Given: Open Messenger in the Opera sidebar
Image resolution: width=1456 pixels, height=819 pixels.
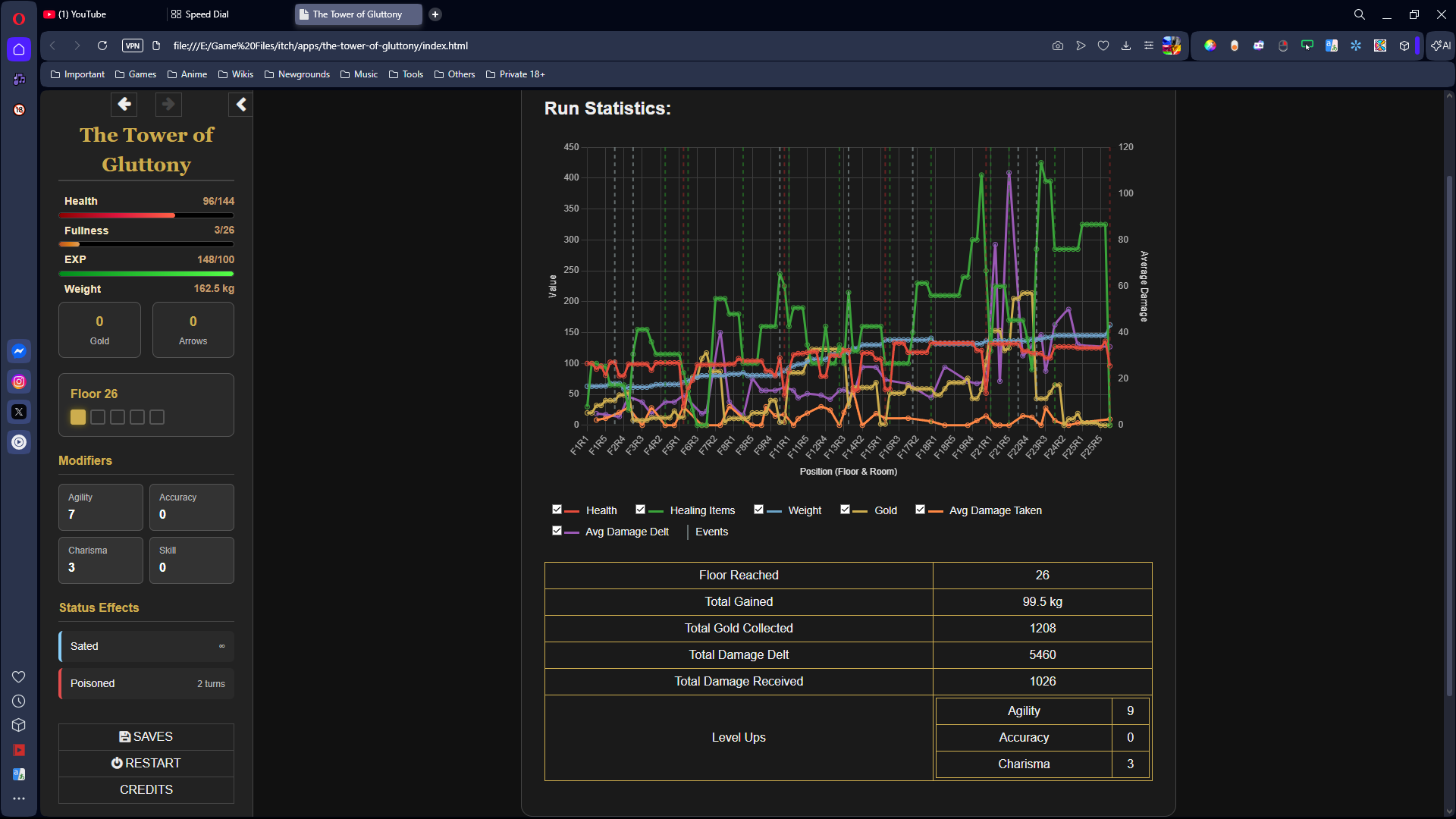Looking at the screenshot, I should tap(19, 351).
